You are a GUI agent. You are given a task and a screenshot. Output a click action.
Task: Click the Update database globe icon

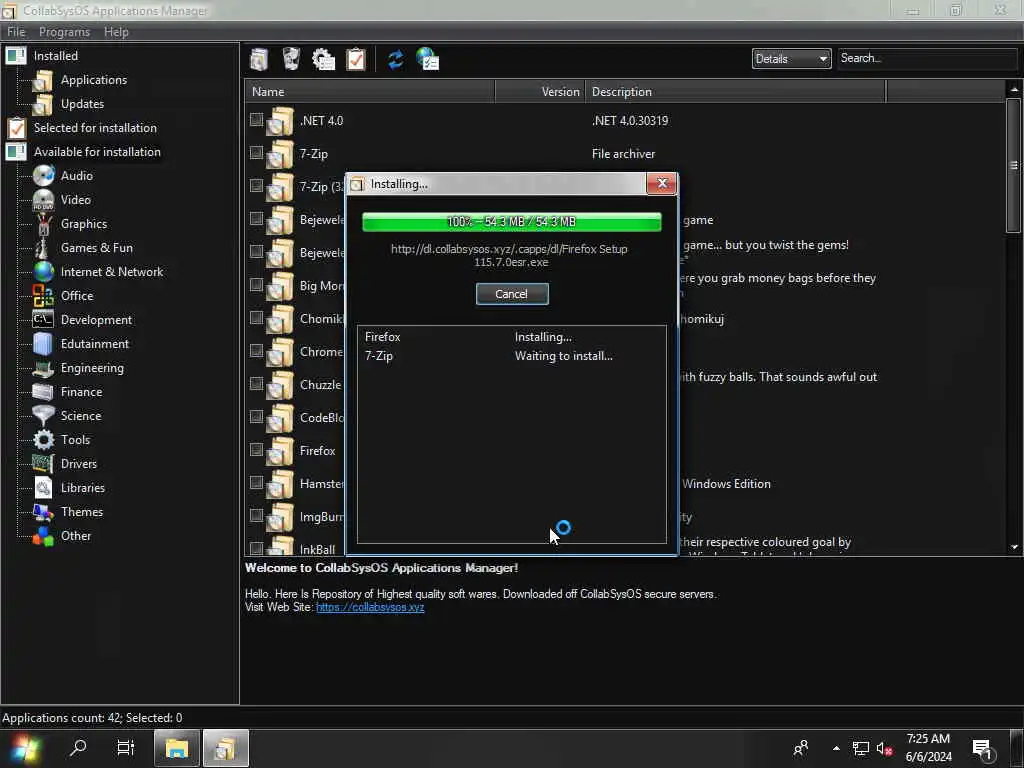pos(428,59)
